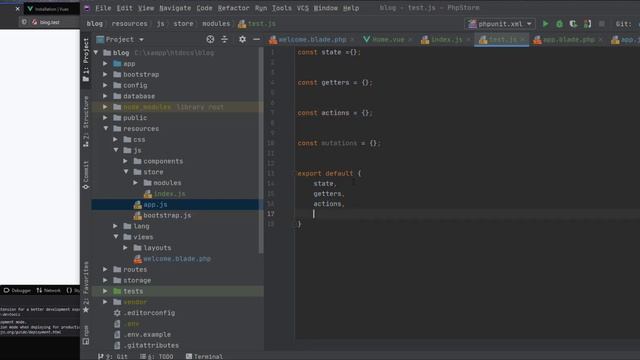640x360 pixels.
Task: Place cursor on the 'const mutations' line
Action: point(339,143)
